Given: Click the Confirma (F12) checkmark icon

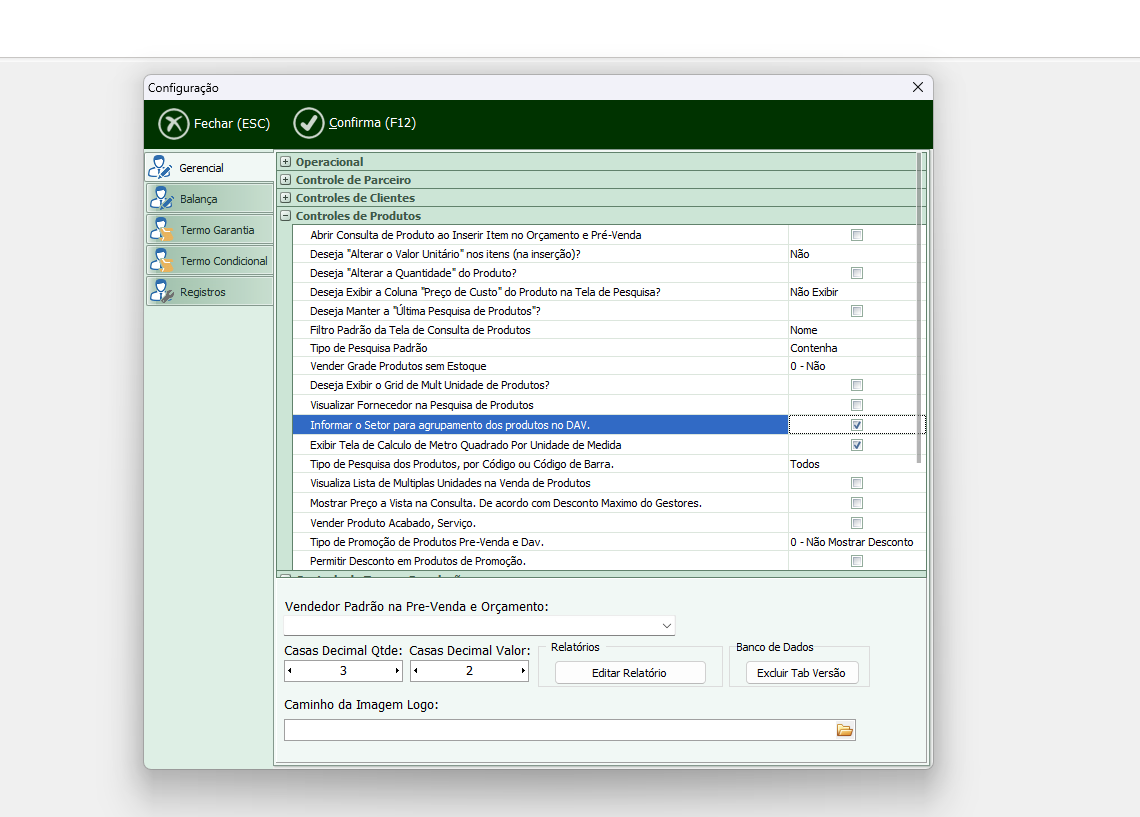Looking at the screenshot, I should 309,123.
